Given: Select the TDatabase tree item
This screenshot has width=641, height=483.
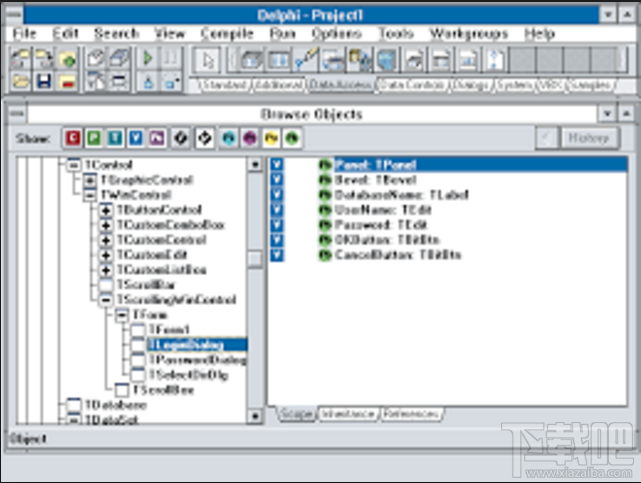Looking at the screenshot, I should click(x=115, y=405).
